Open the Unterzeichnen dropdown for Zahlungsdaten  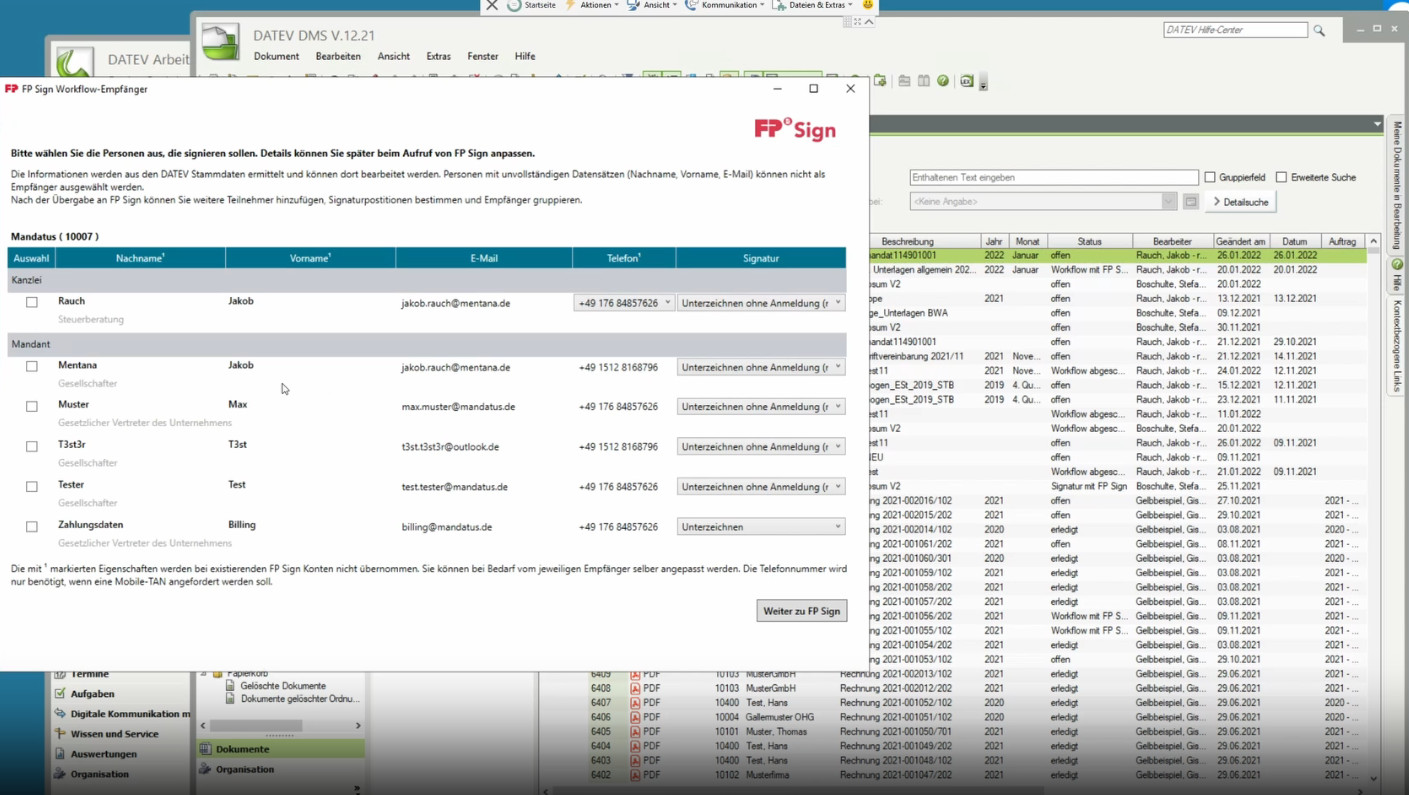(761, 526)
